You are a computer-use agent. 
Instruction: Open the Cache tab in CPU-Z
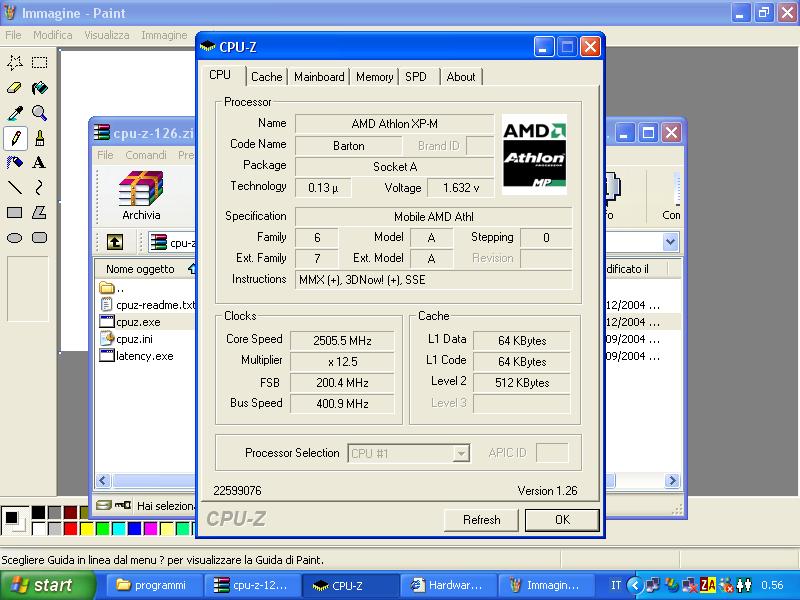coord(266,77)
